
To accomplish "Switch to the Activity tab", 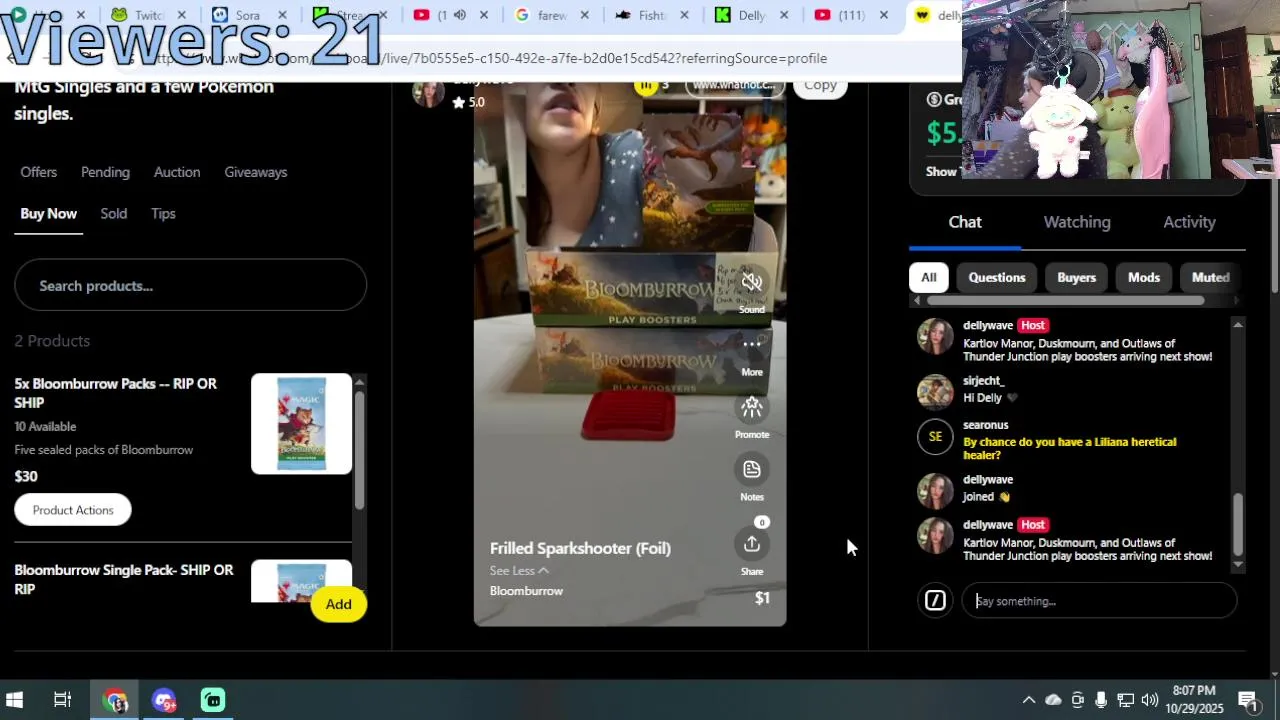I will [x=1189, y=222].
